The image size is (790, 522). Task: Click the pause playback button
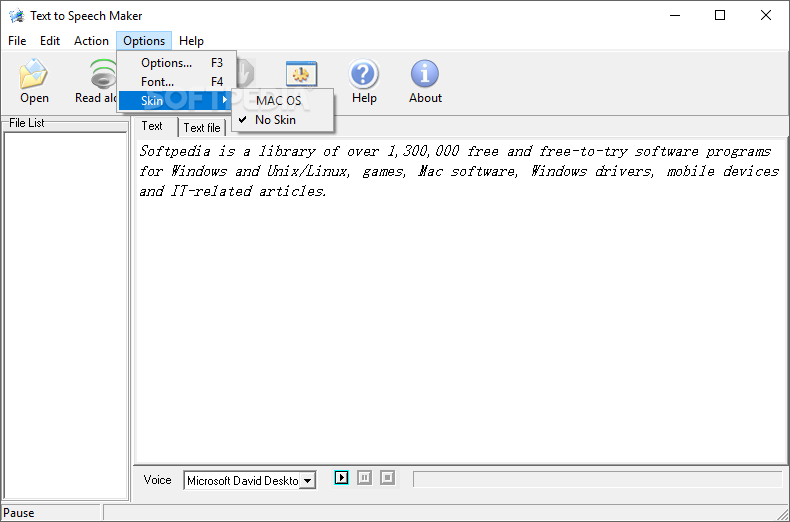click(364, 477)
